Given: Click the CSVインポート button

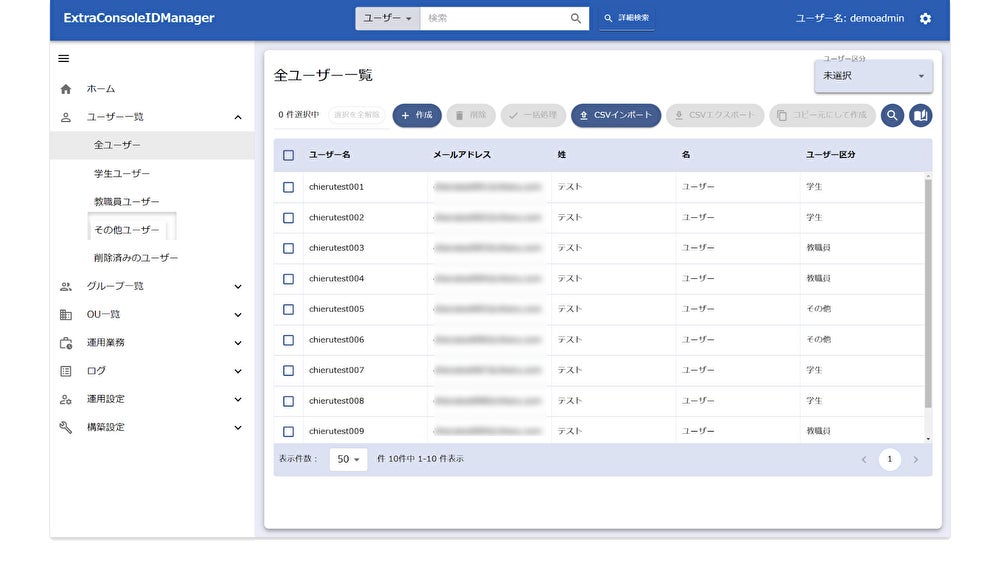Looking at the screenshot, I should [615, 116].
